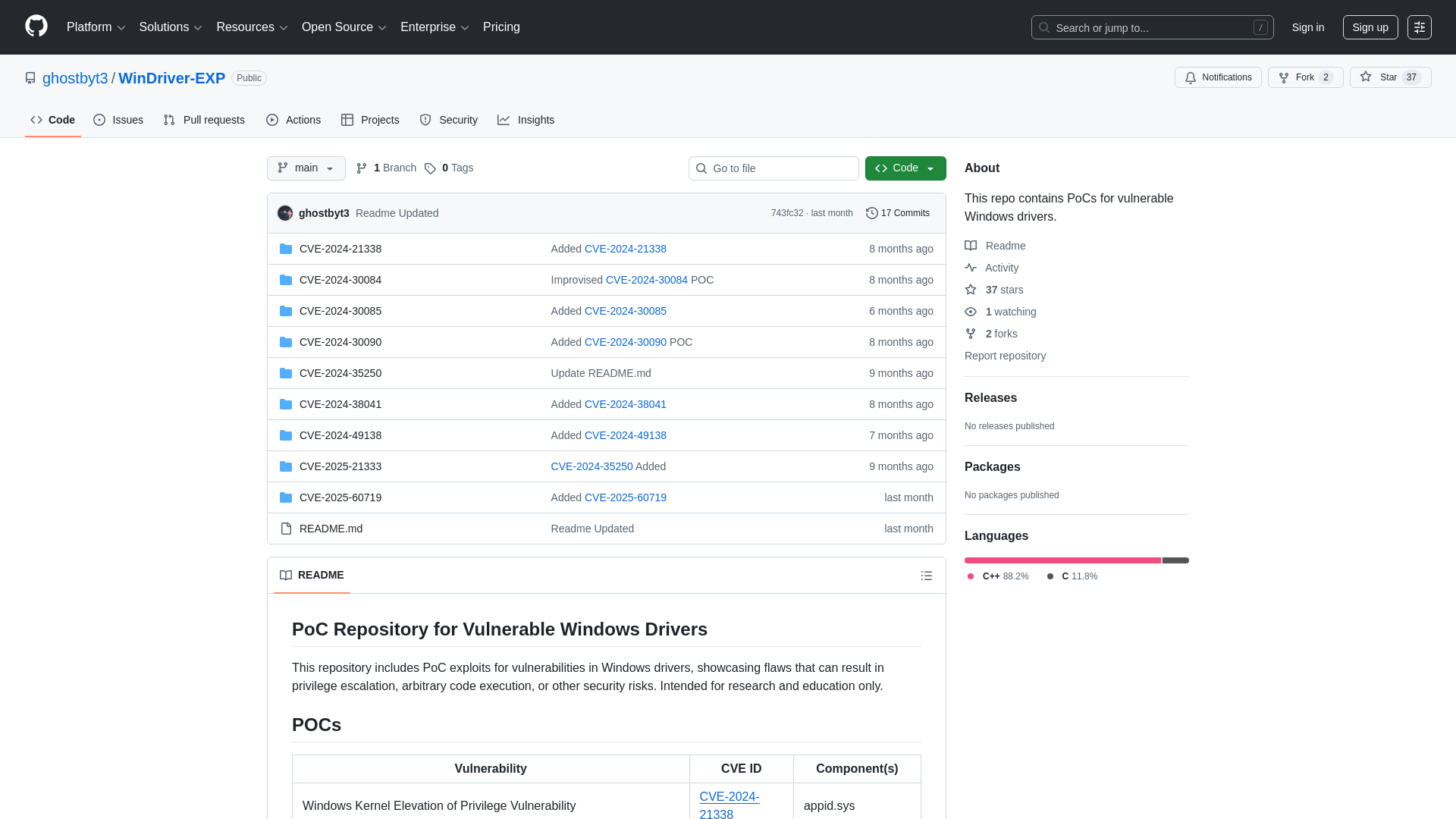This screenshot has height=819, width=1456.
Task: Click the Go to file search field
Action: tap(773, 168)
